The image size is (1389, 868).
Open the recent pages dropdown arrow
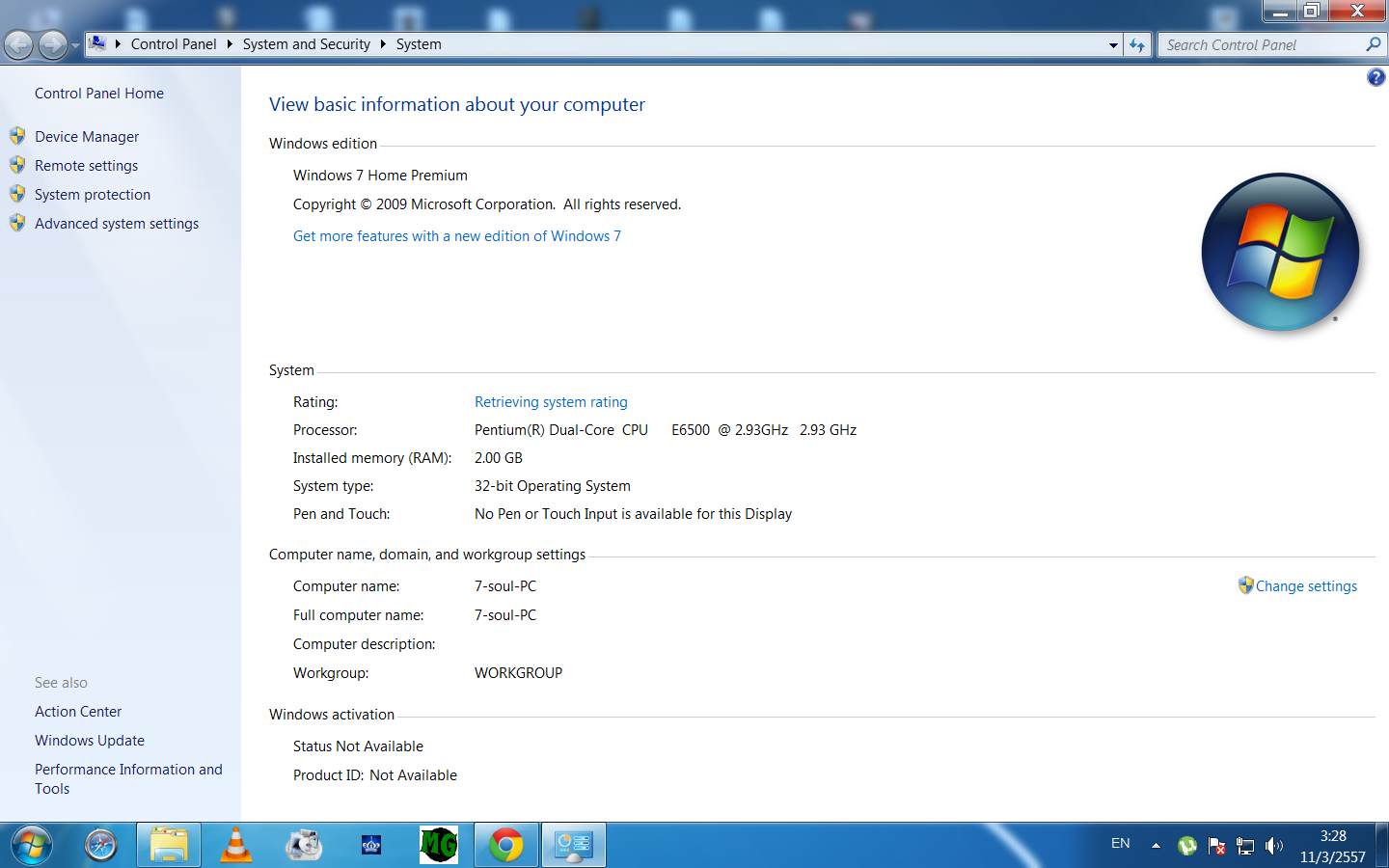[x=75, y=45]
